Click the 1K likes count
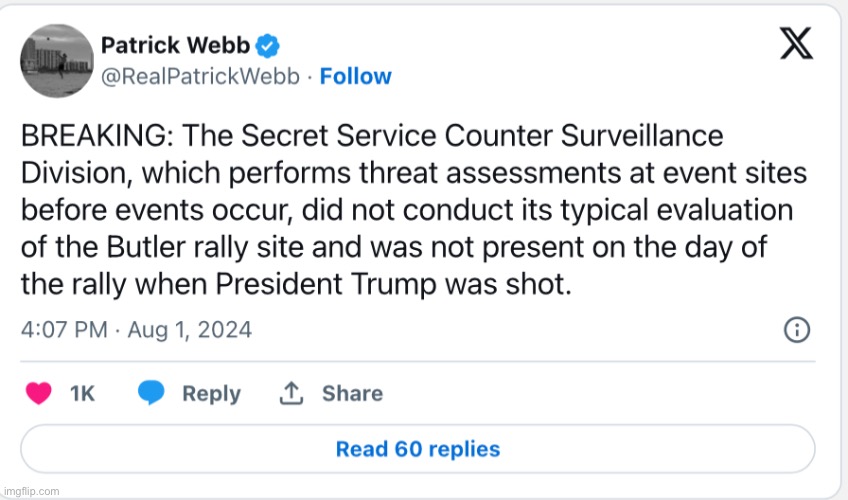 (82, 394)
